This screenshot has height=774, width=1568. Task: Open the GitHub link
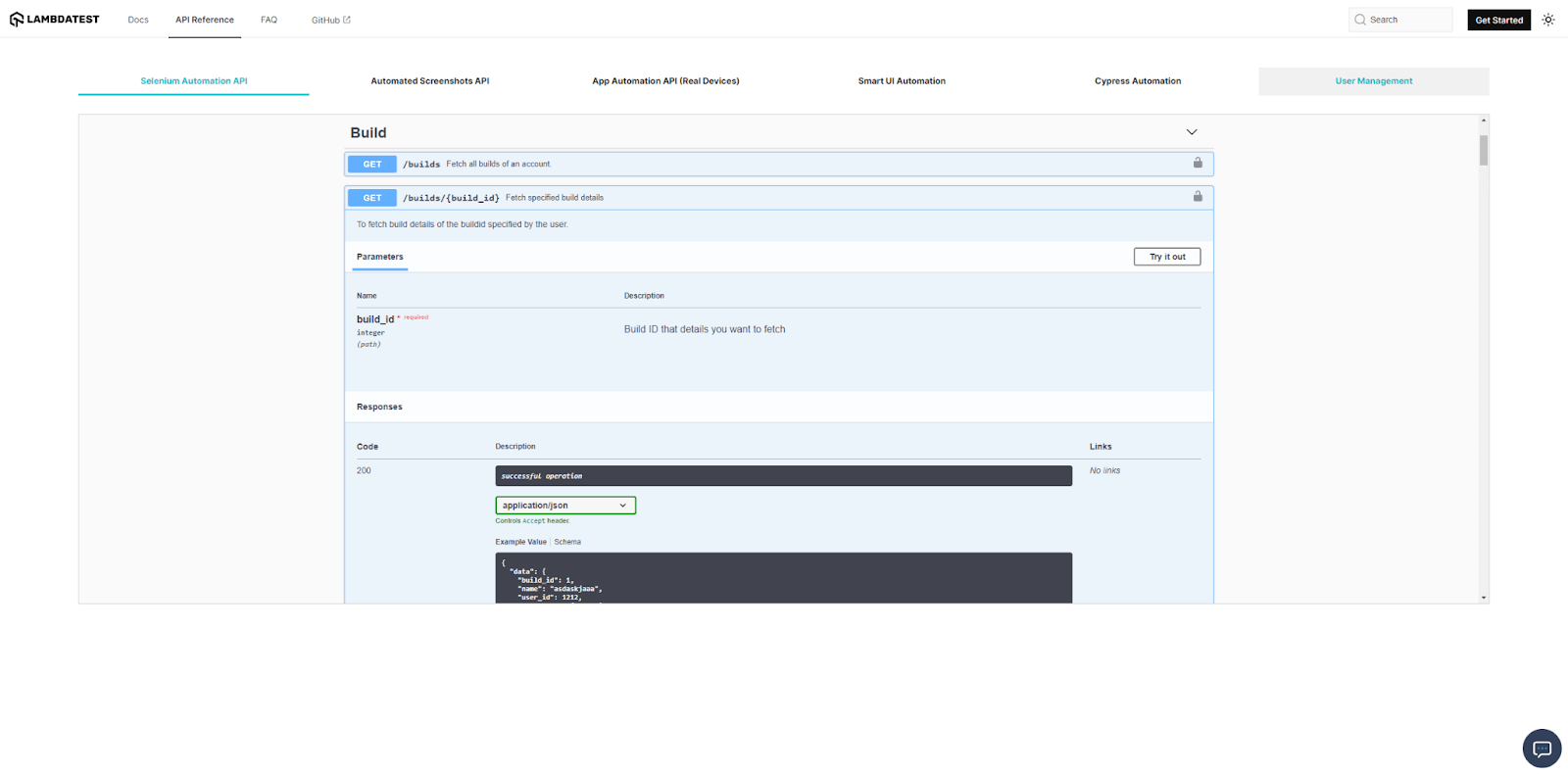tap(330, 20)
